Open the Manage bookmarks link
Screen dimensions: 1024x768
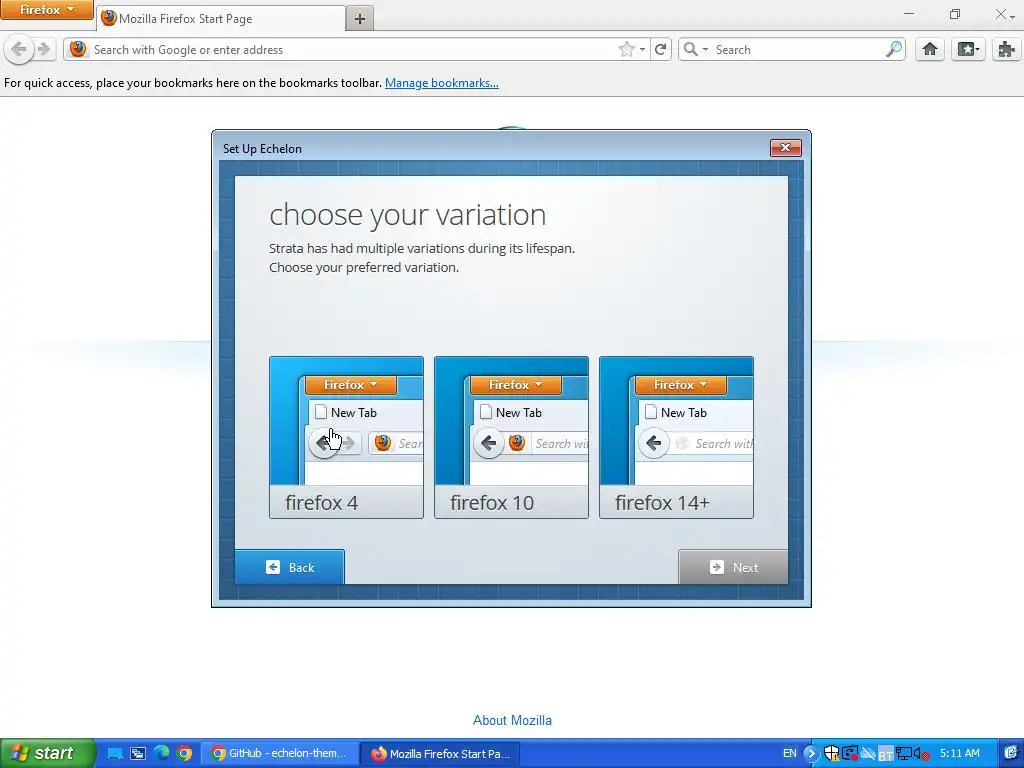(x=441, y=83)
